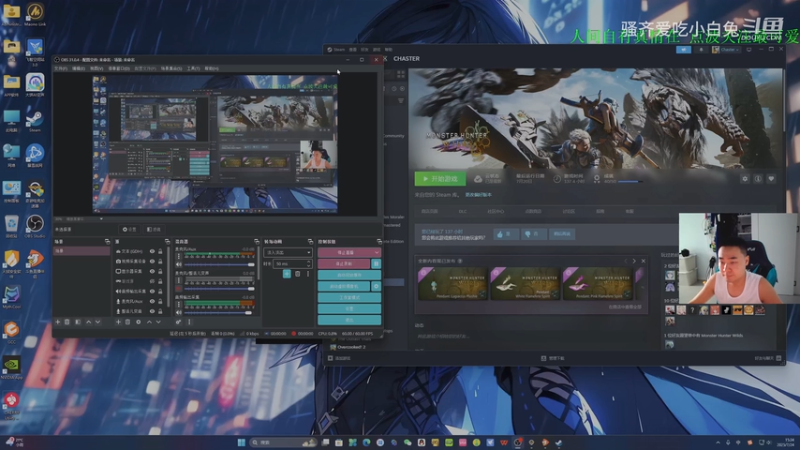800x450 pixels.
Task: Show the hidden gamepad source eye icon
Action: click(x=152, y=281)
